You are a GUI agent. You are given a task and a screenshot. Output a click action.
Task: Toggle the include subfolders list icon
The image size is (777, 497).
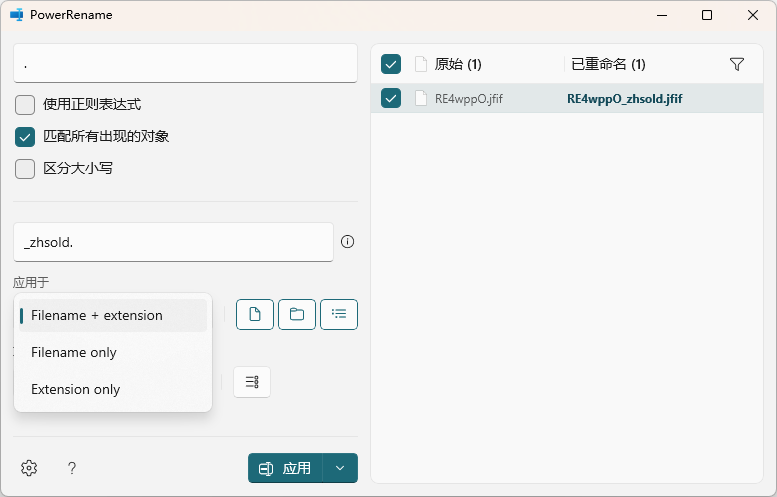pyautogui.click(x=339, y=314)
